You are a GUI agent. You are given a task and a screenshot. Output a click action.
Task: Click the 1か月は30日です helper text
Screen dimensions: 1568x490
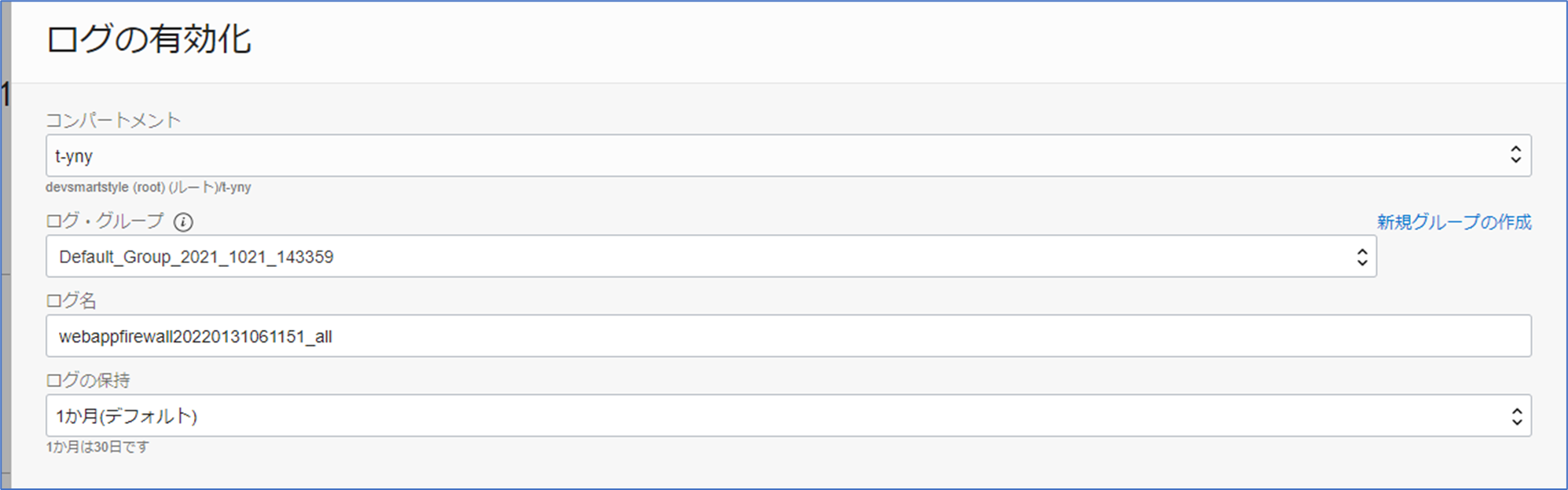(97, 447)
